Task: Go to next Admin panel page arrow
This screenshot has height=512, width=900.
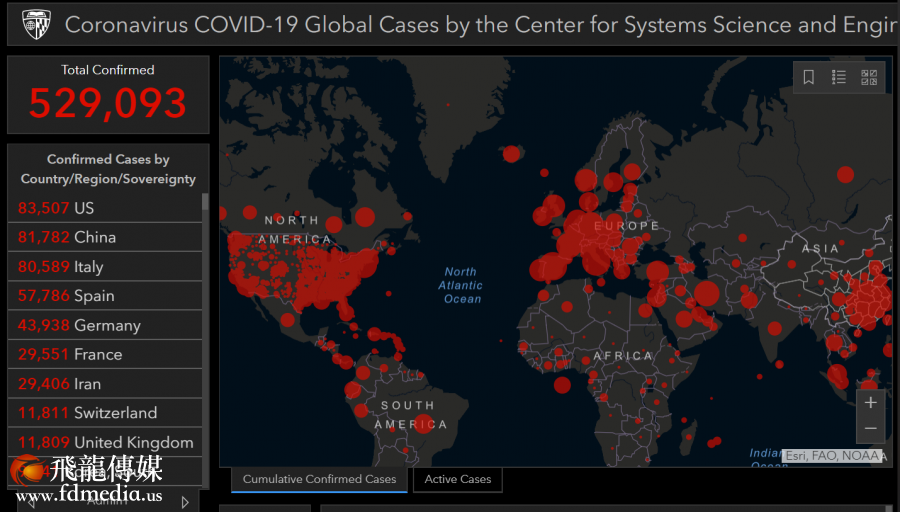Action: 185,502
